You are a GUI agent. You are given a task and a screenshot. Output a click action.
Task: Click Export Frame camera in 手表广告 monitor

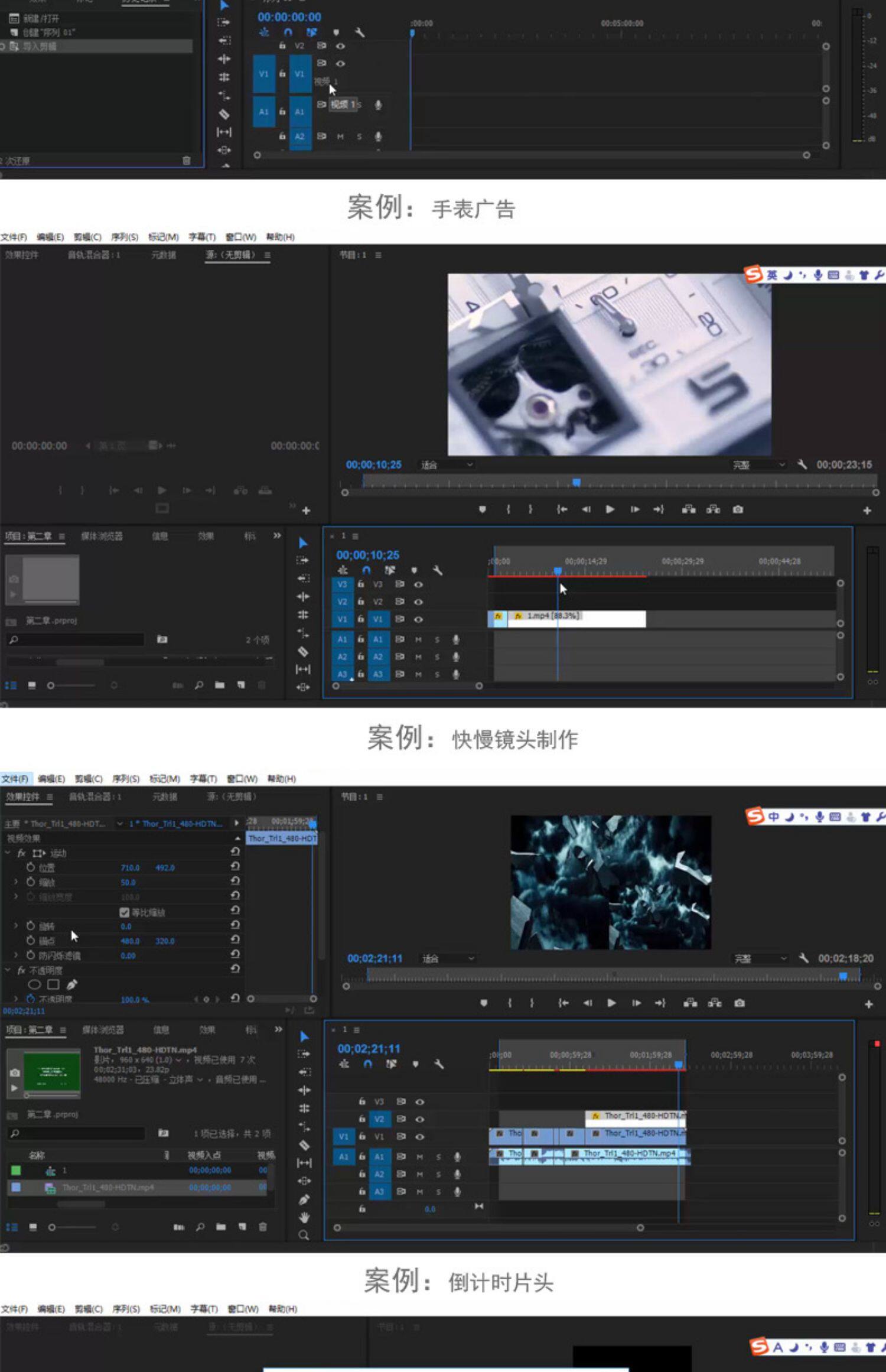click(738, 509)
